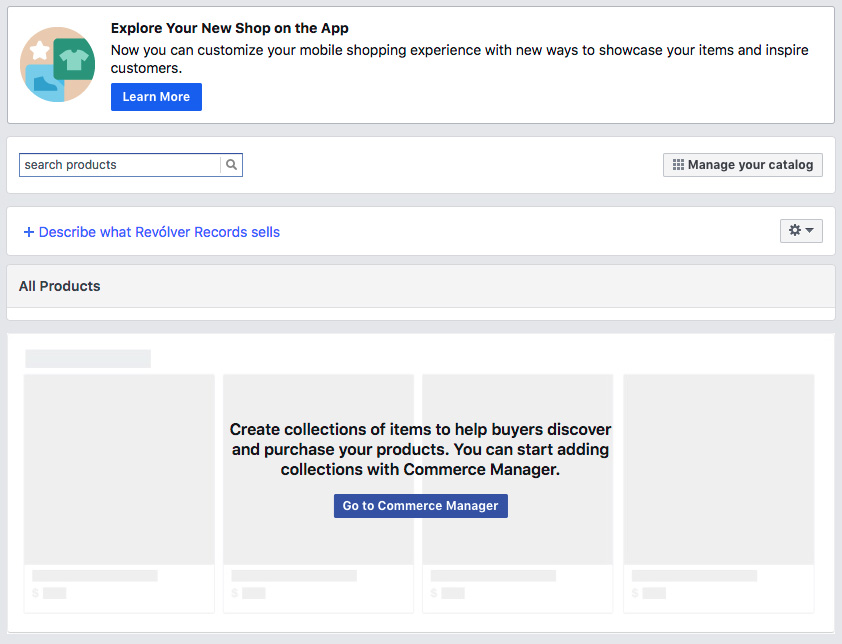
Task: Click the second placeholder product thumbnail
Action: click(318, 469)
